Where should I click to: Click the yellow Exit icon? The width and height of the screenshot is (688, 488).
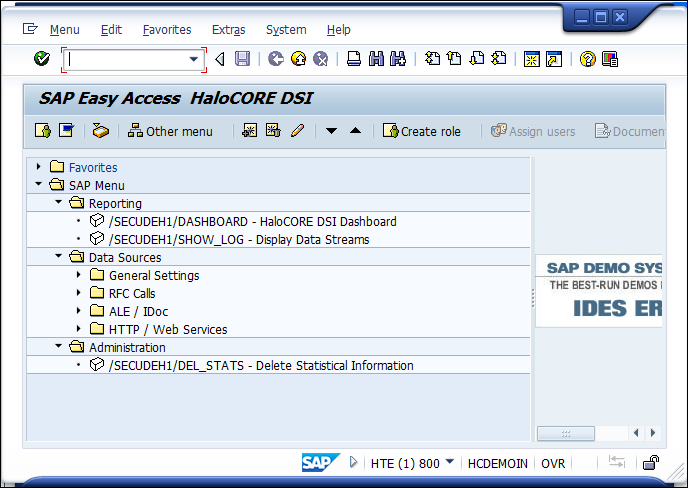pos(298,58)
